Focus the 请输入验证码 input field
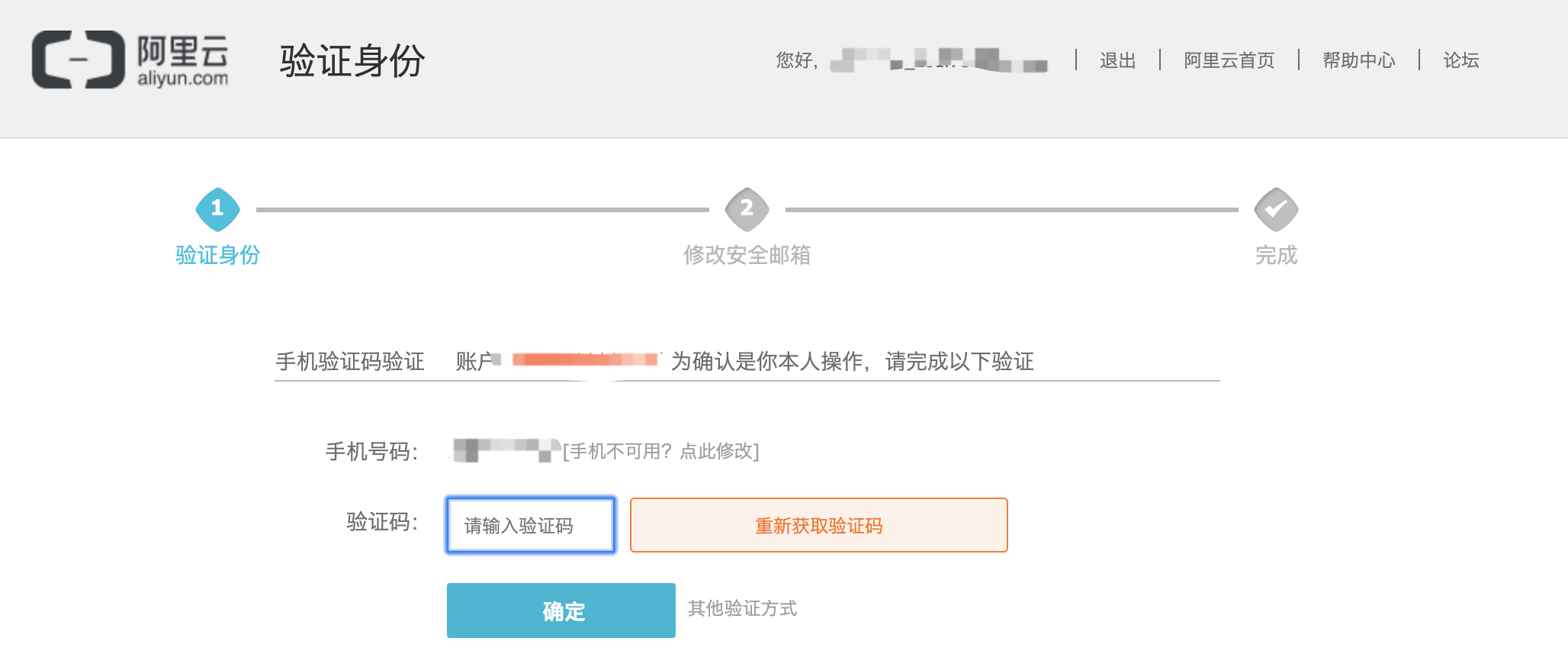Image resolution: width=1568 pixels, height=667 pixels. [531, 525]
